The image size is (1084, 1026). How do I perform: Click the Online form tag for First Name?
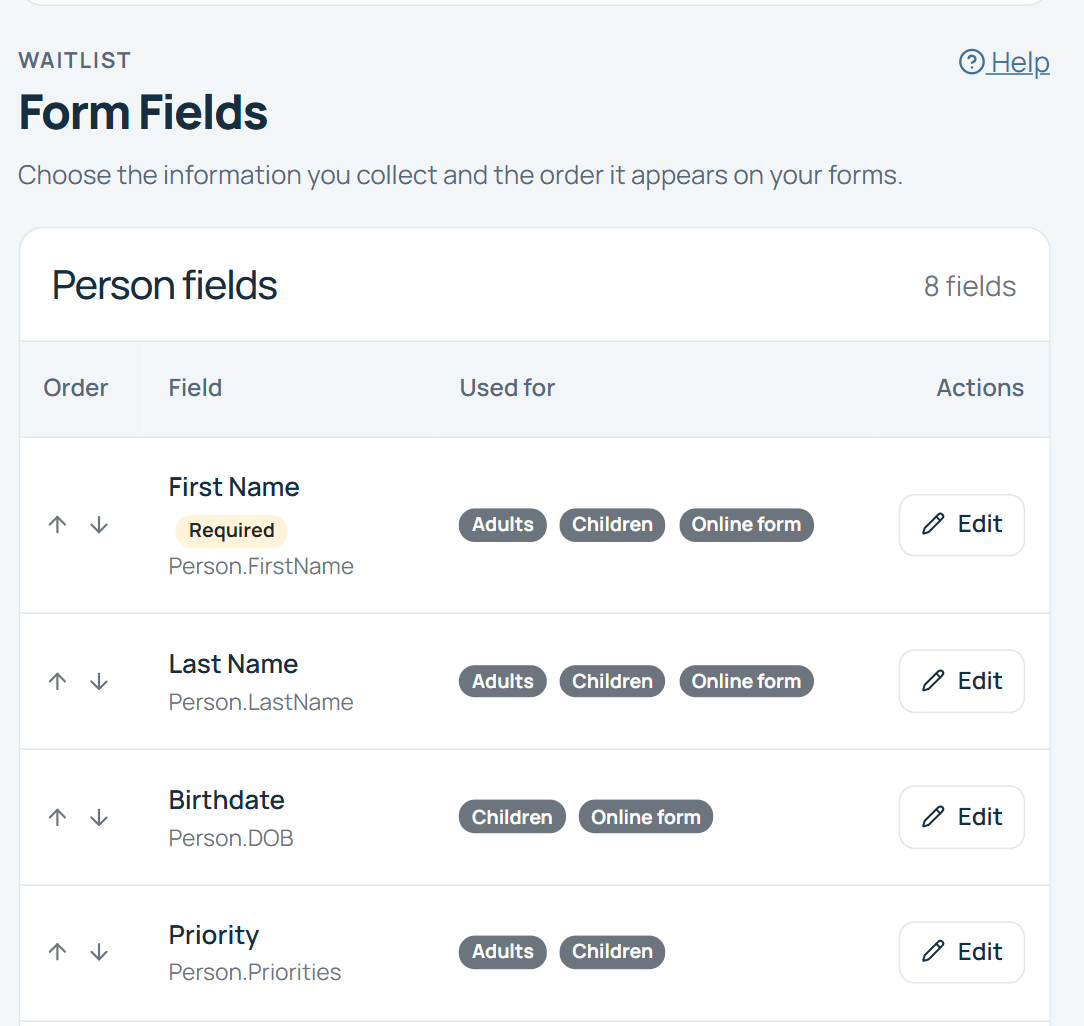coord(747,525)
